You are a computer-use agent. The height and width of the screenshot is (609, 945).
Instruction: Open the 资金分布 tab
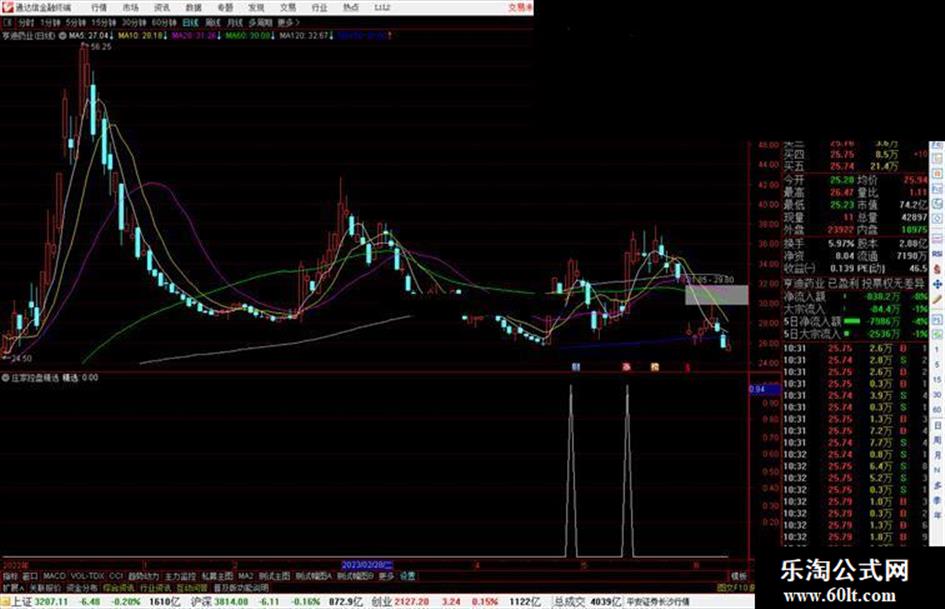82,587
